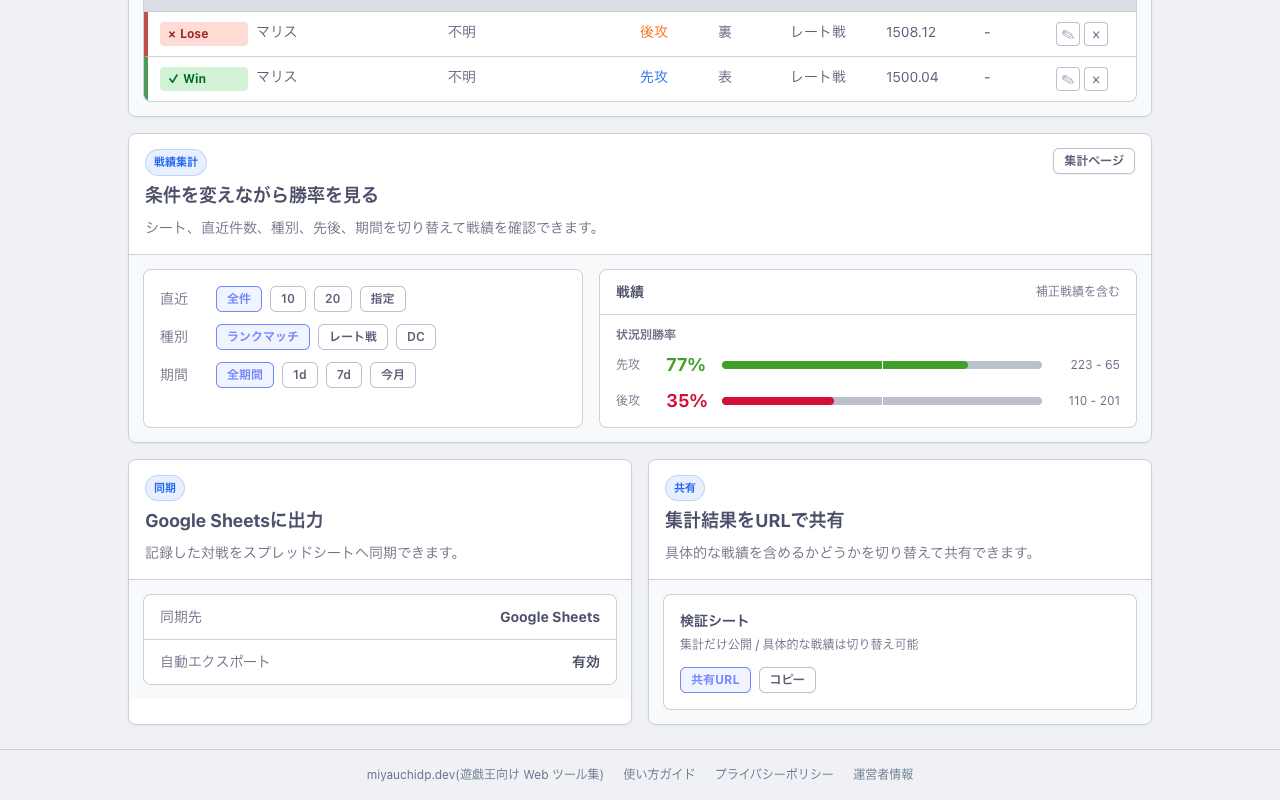
Task: Click the Win result badge
Action: point(204,79)
